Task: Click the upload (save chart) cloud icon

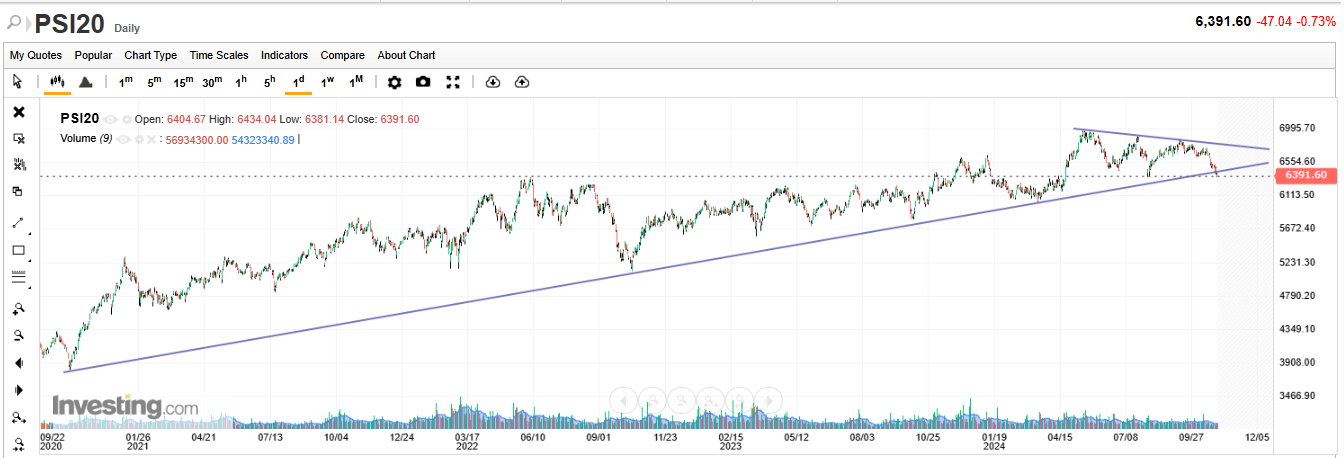Action: coord(521,82)
